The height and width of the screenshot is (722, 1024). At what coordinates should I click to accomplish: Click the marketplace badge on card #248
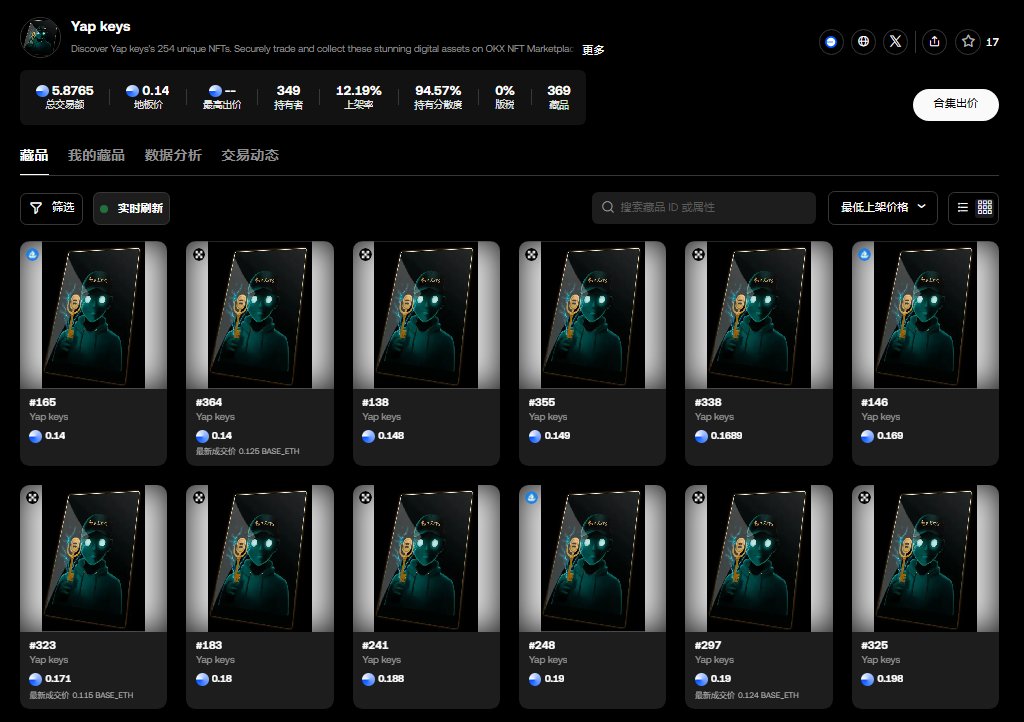pos(532,497)
